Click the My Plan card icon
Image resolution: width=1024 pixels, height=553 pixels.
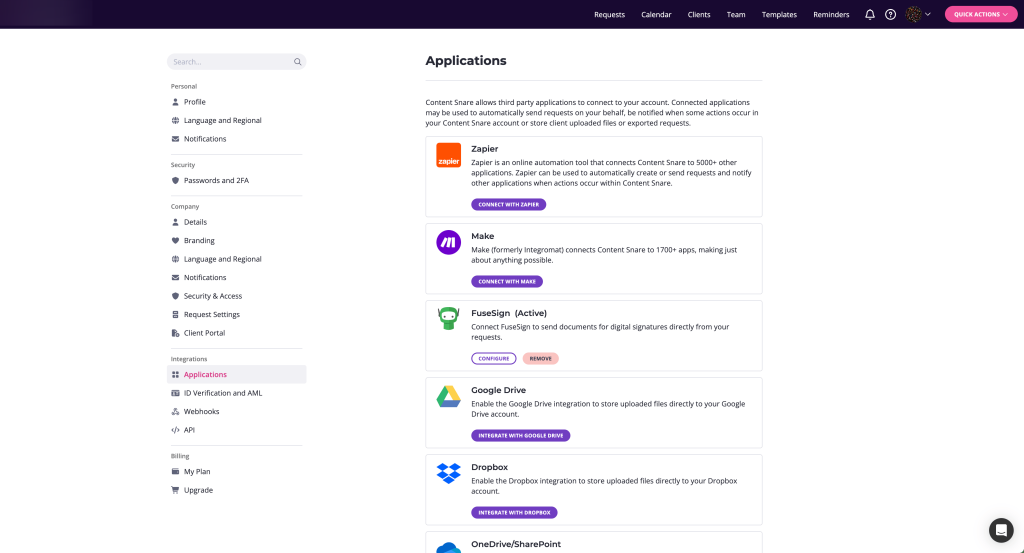pos(175,471)
